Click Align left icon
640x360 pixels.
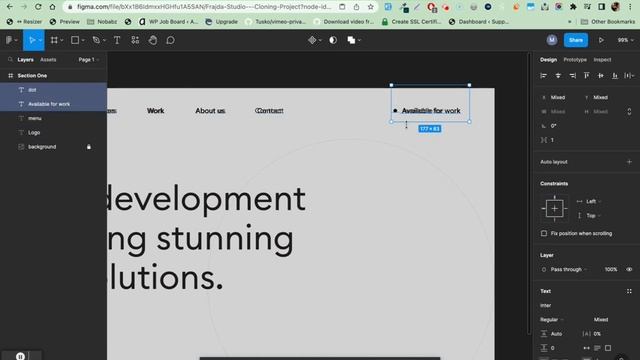point(543,76)
